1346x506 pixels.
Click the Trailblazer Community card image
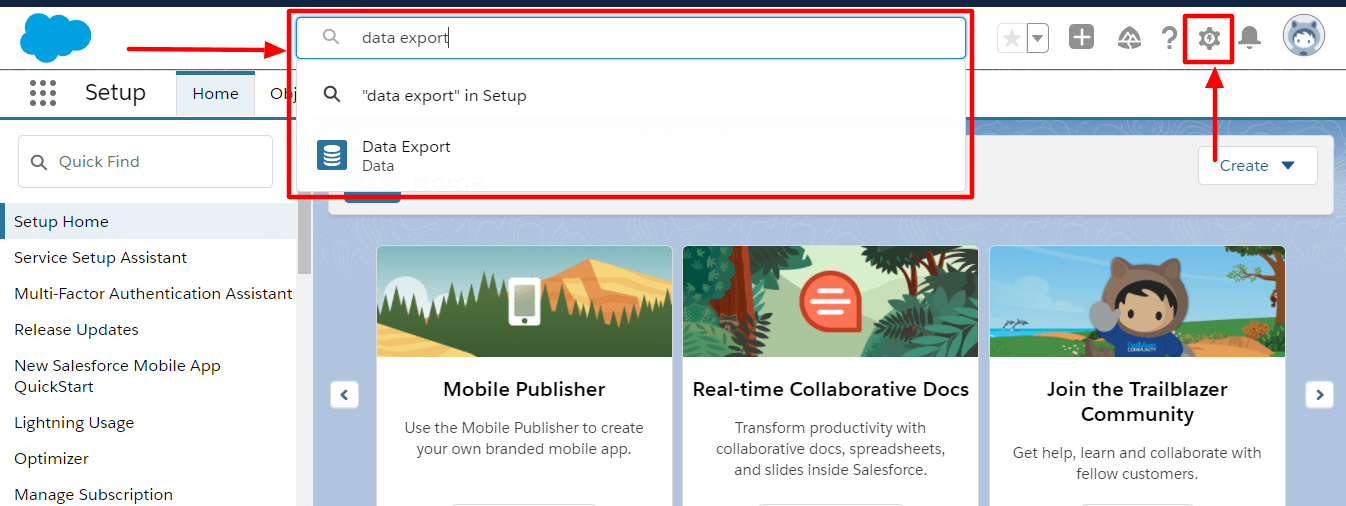pyautogui.click(x=1137, y=301)
